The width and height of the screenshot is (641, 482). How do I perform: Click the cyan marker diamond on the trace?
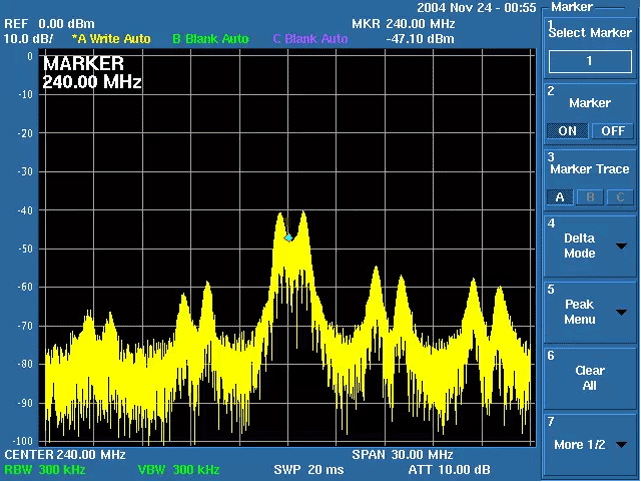click(289, 237)
